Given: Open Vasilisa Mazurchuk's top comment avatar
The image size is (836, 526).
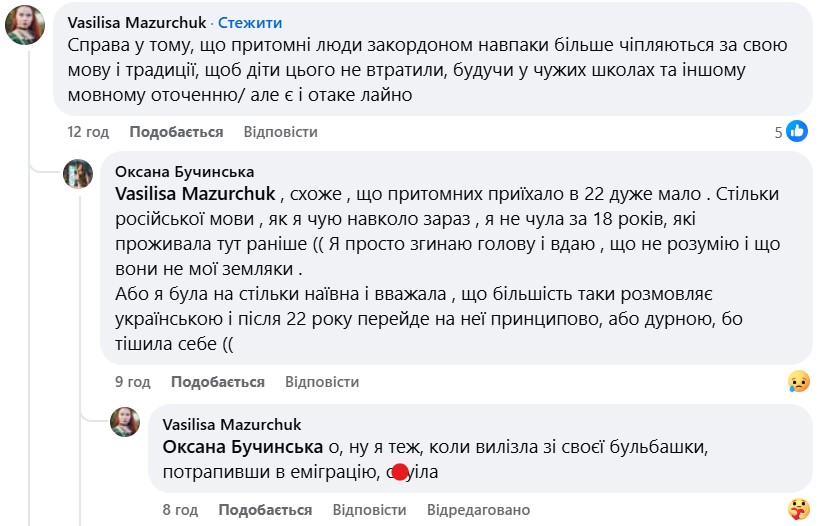Looking at the screenshot, I should point(25,25).
